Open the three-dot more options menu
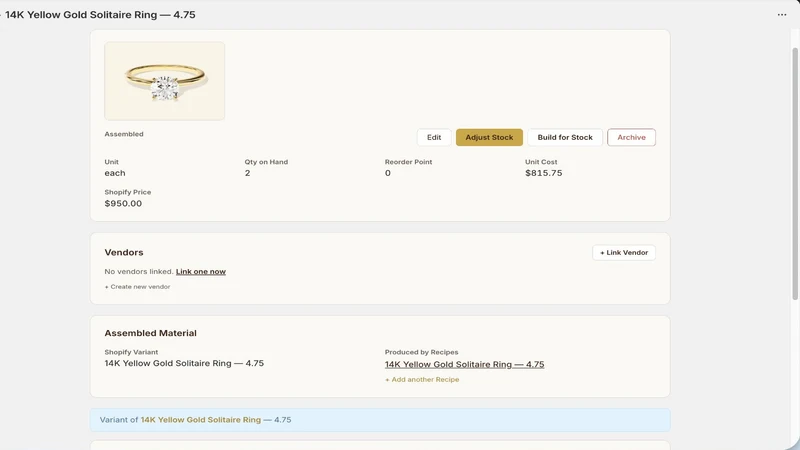The height and width of the screenshot is (450, 800). point(782,15)
